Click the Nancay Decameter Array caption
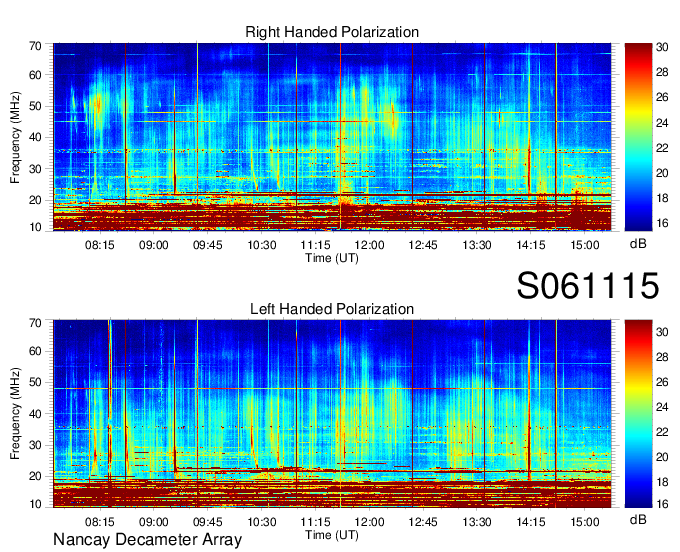The height and width of the screenshot is (552, 680). tap(147, 539)
